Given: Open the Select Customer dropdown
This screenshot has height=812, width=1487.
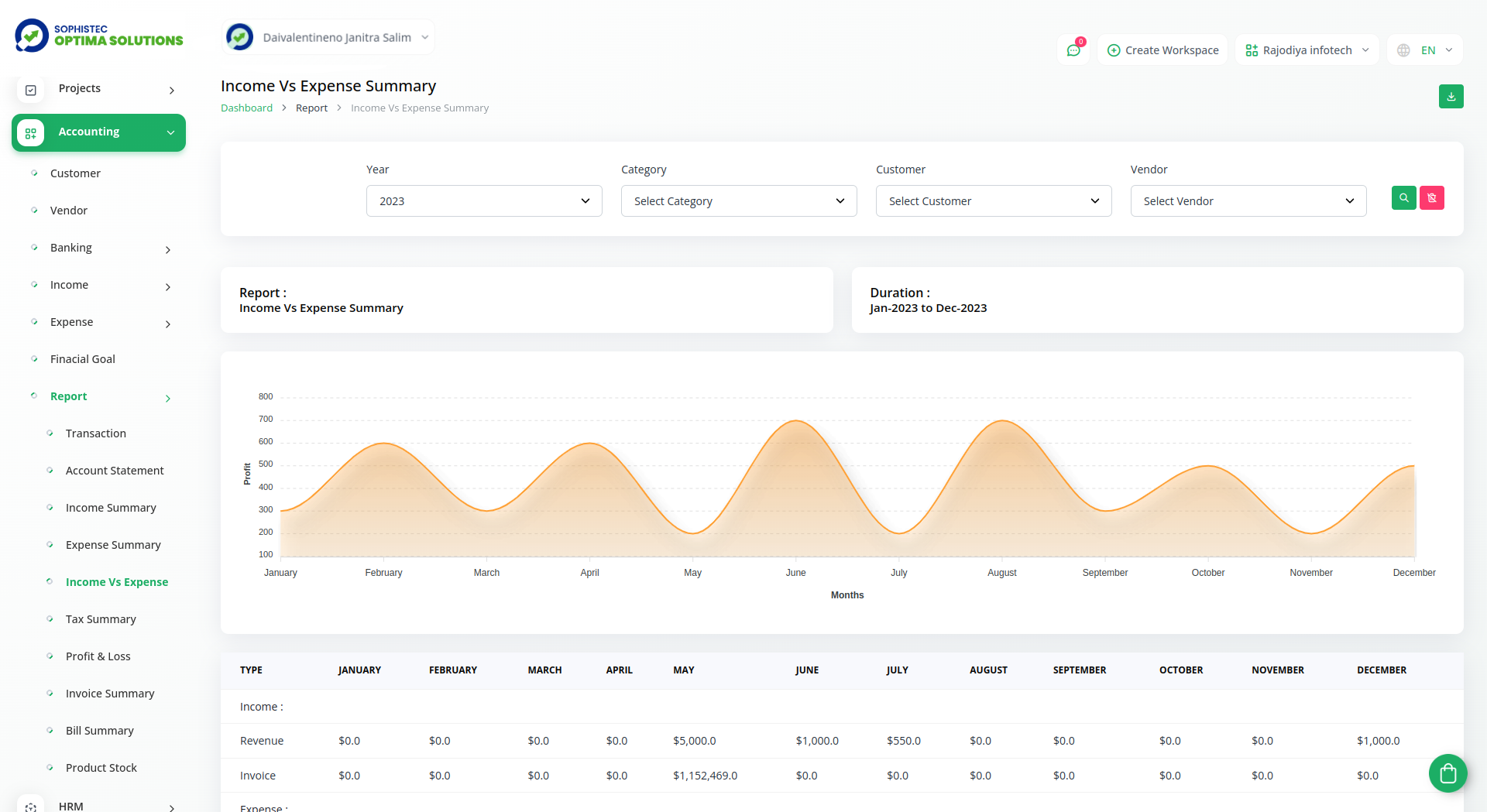Looking at the screenshot, I should click(x=993, y=201).
